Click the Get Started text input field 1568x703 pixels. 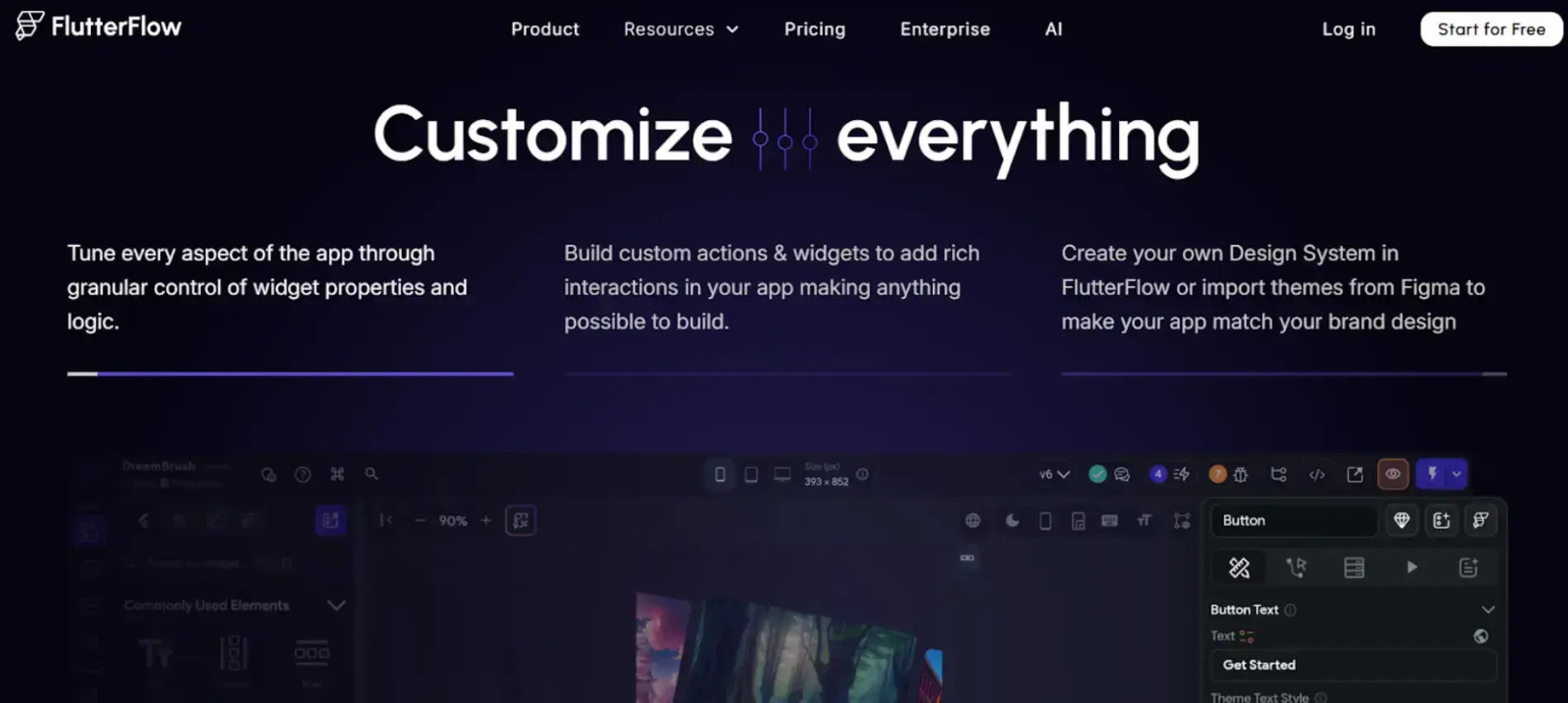(1353, 665)
